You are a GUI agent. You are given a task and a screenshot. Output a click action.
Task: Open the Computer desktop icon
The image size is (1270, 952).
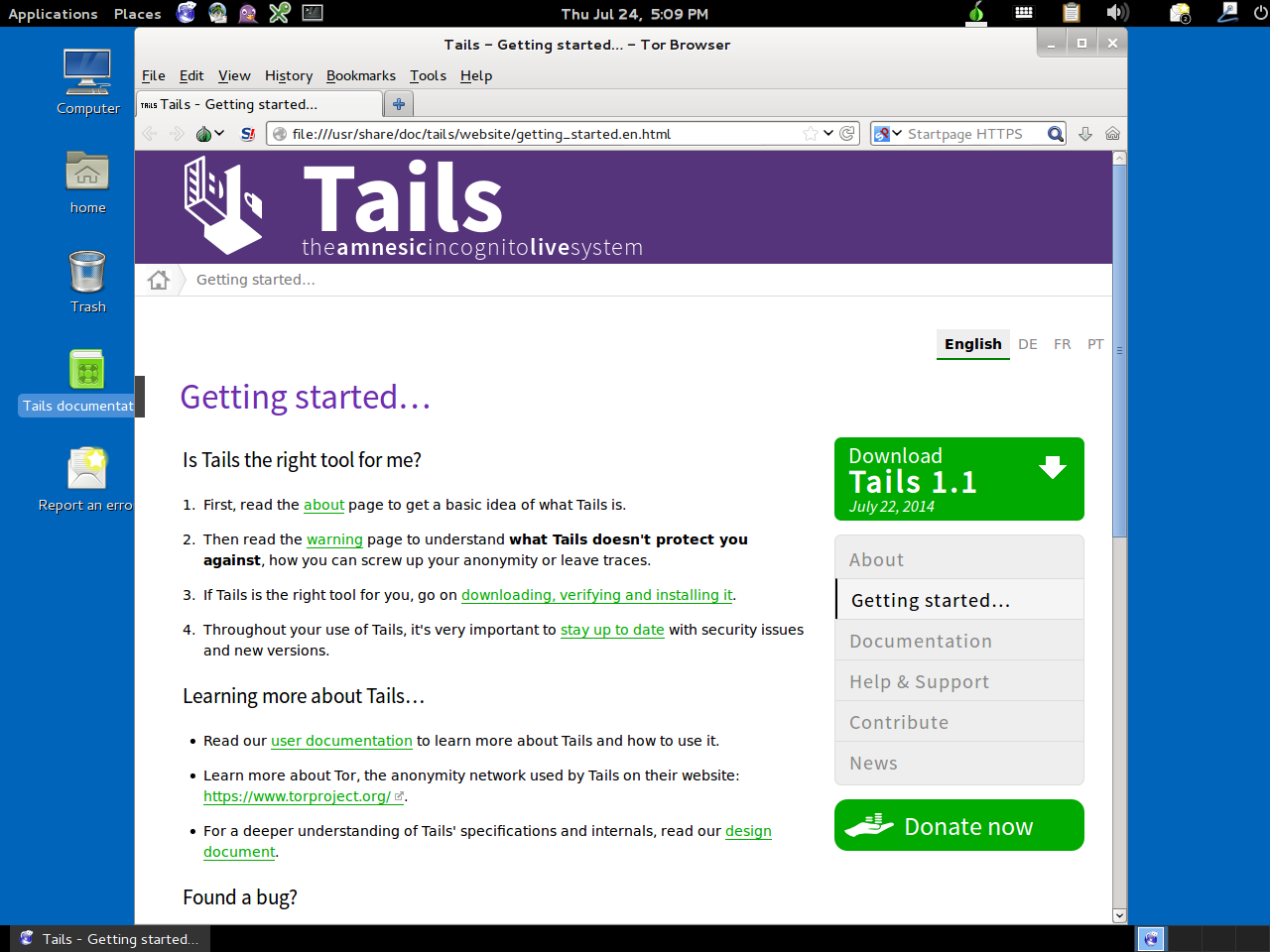coord(87,81)
